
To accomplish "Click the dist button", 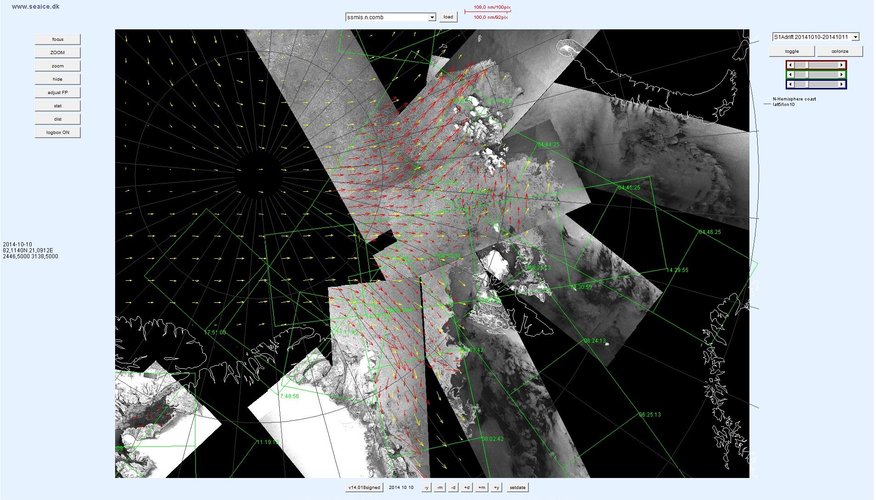I will [58, 119].
